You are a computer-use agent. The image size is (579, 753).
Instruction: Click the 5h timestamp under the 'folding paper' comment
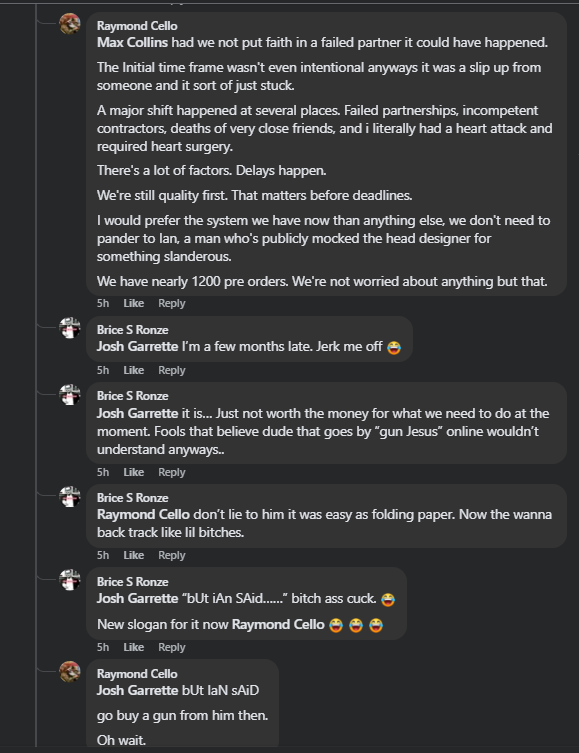click(103, 555)
